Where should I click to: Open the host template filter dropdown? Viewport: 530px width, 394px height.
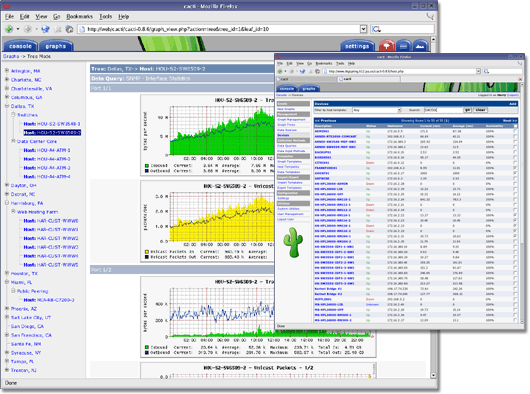tap(377, 110)
